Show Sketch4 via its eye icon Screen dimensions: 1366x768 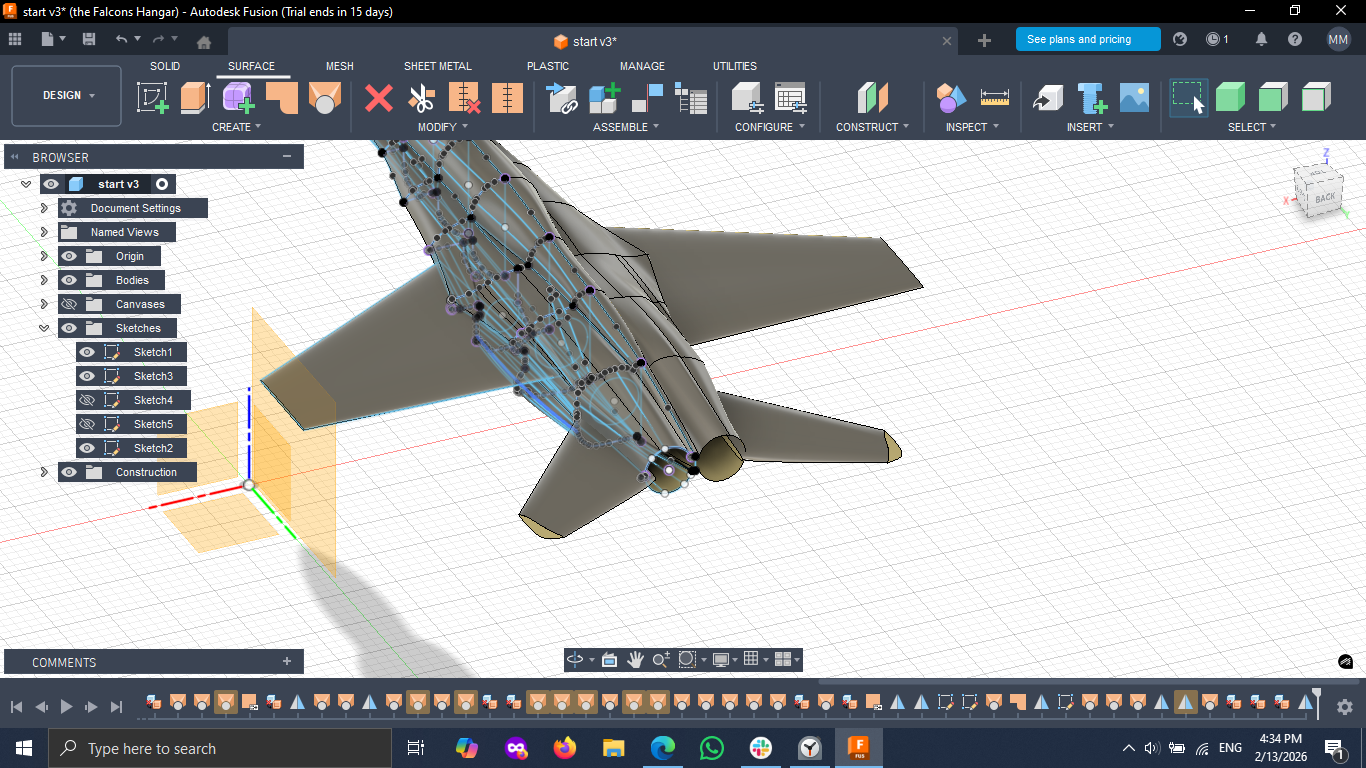pyautogui.click(x=87, y=400)
